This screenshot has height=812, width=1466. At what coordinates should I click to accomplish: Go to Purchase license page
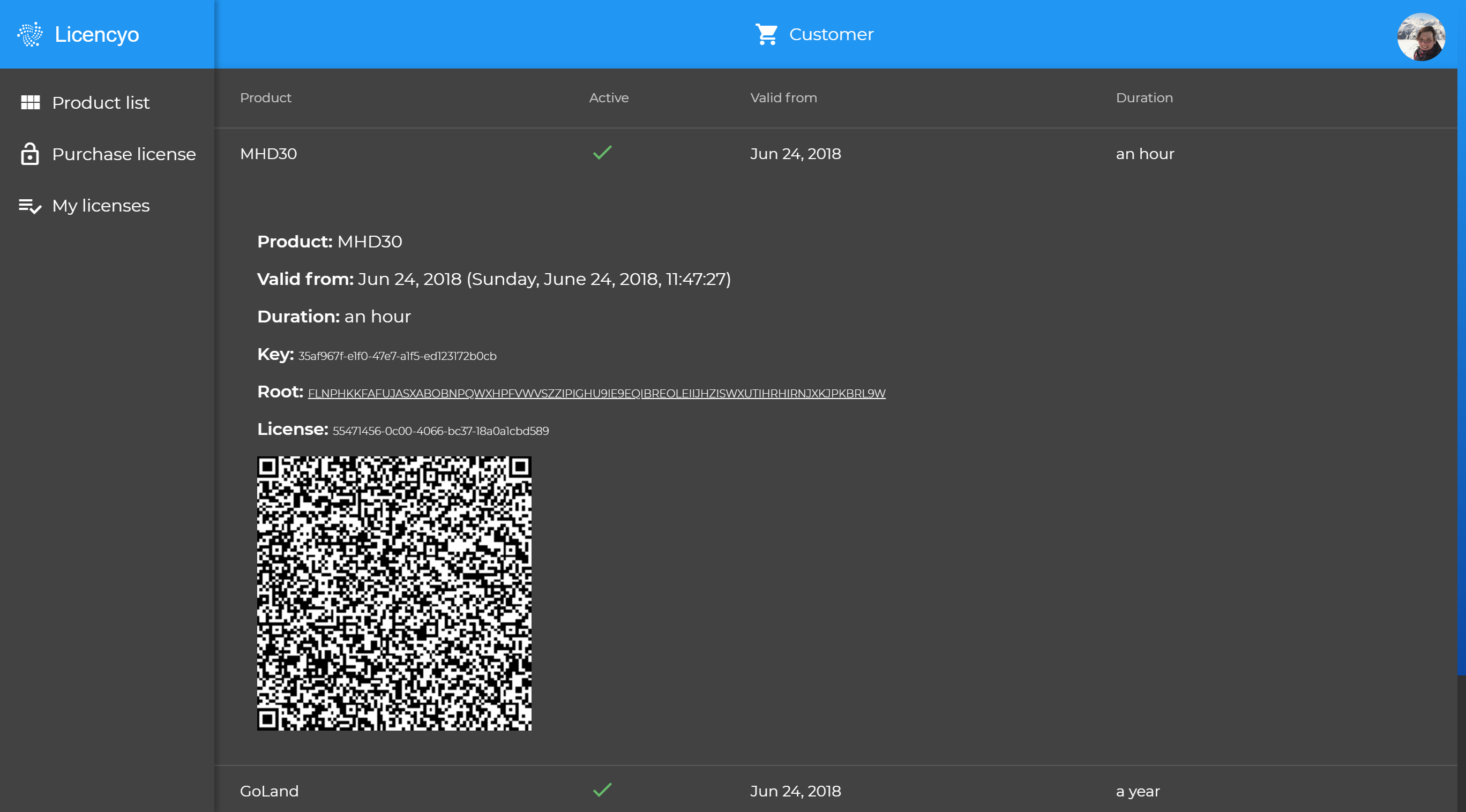tap(123, 154)
